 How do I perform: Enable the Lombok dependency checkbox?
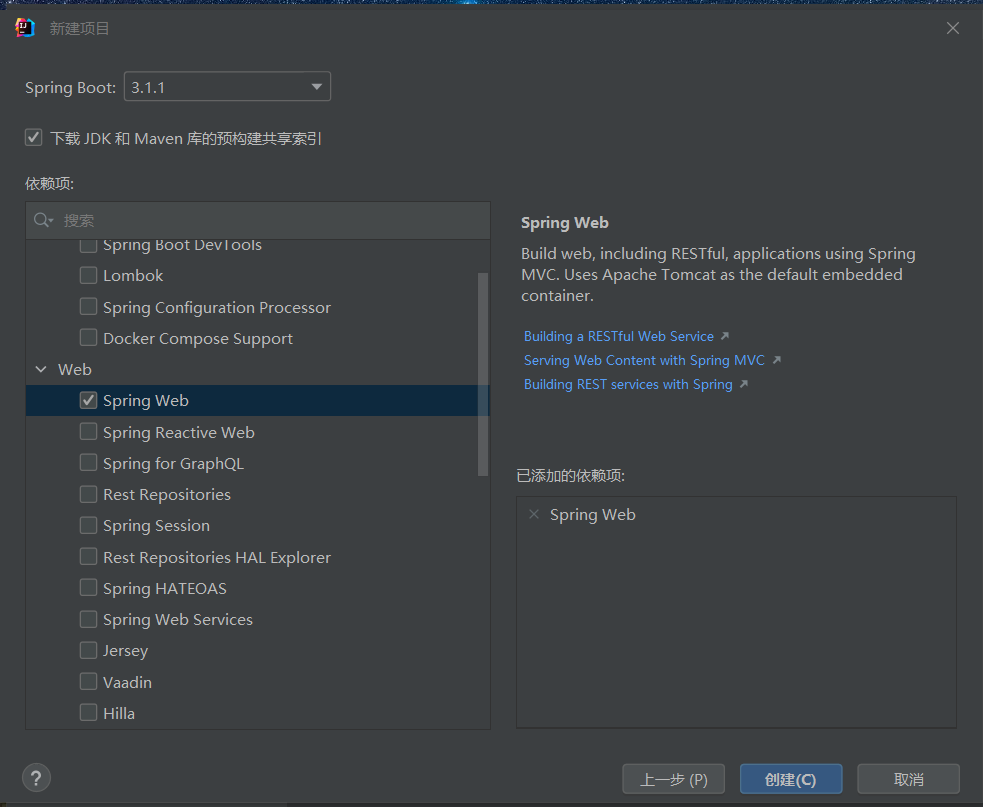[88, 275]
